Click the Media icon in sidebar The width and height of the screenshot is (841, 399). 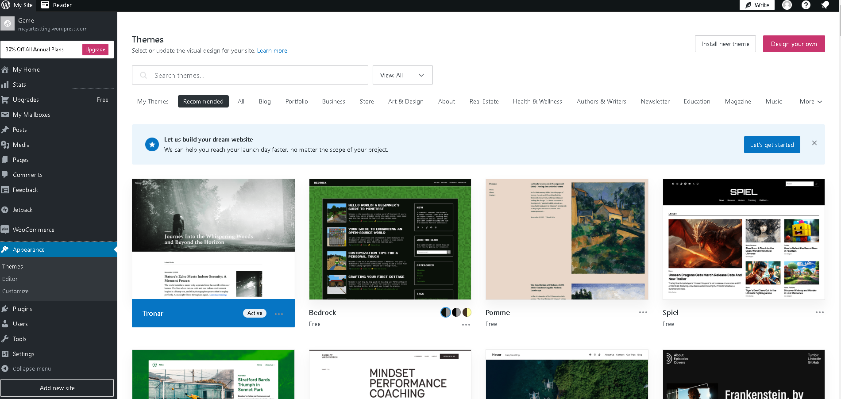[x=5, y=145]
